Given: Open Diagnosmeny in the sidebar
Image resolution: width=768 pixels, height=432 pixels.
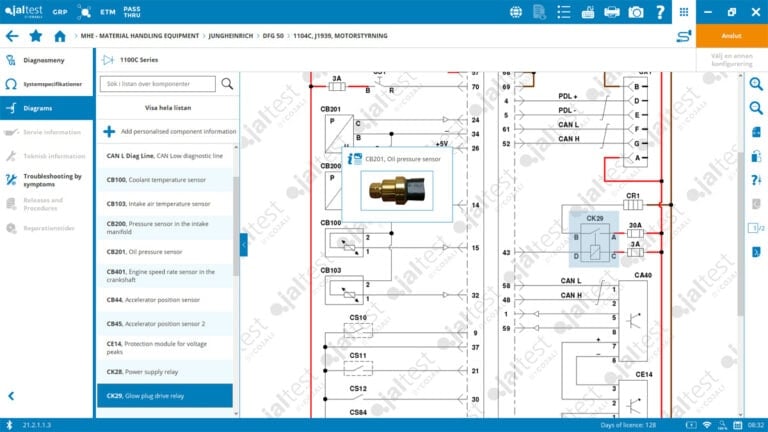Looking at the screenshot, I should [x=47, y=60].
